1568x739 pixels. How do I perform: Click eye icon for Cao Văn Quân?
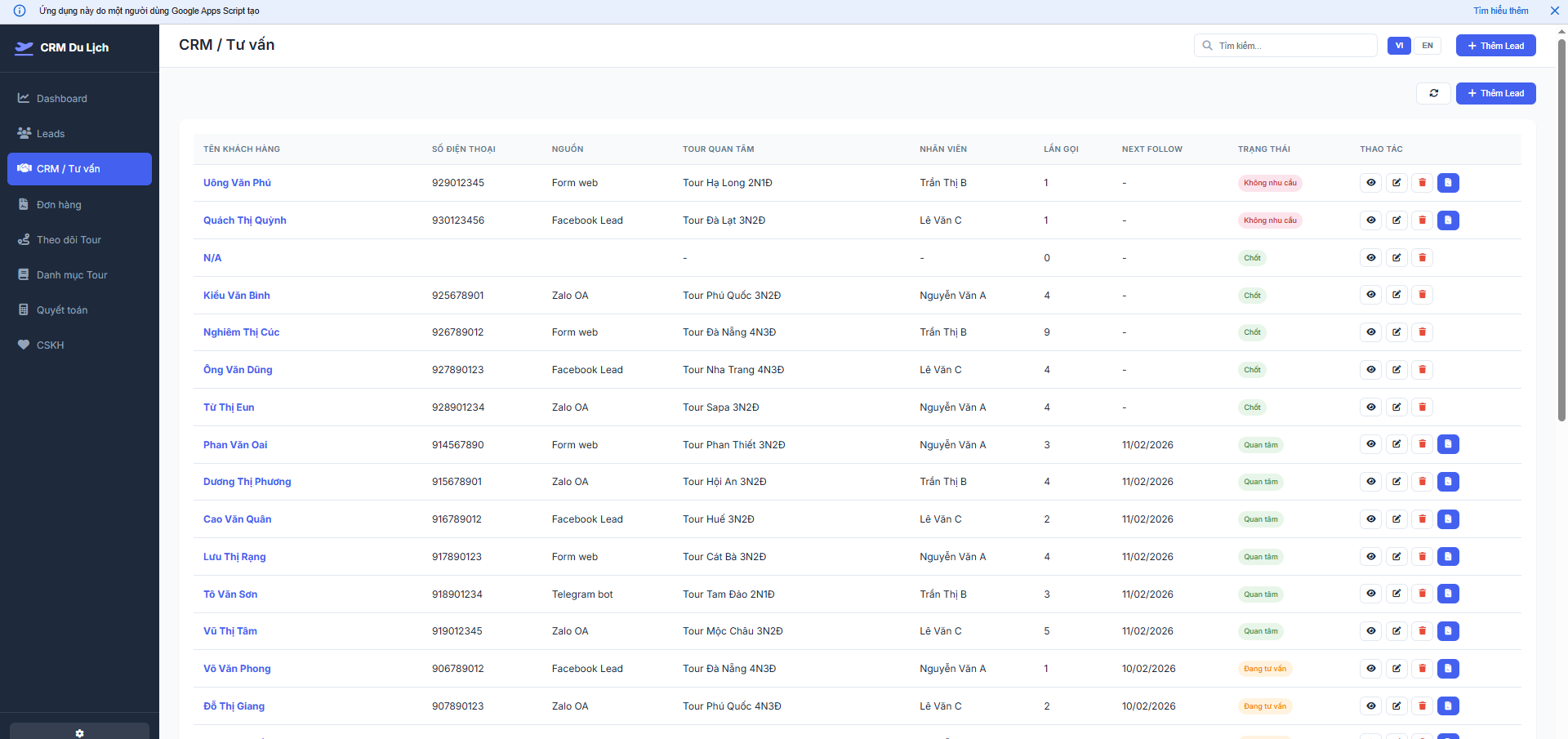pyautogui.click(x=1371, y=519)
